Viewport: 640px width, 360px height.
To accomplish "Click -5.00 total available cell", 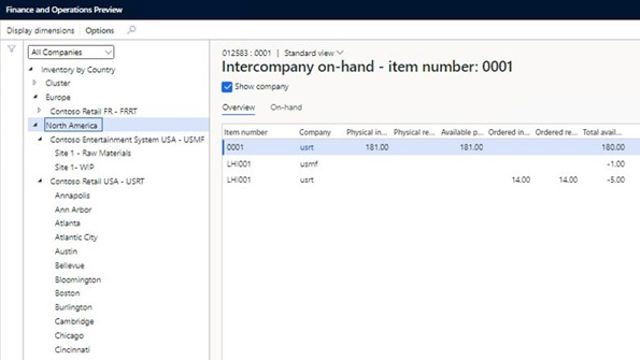I will point(616,180).
